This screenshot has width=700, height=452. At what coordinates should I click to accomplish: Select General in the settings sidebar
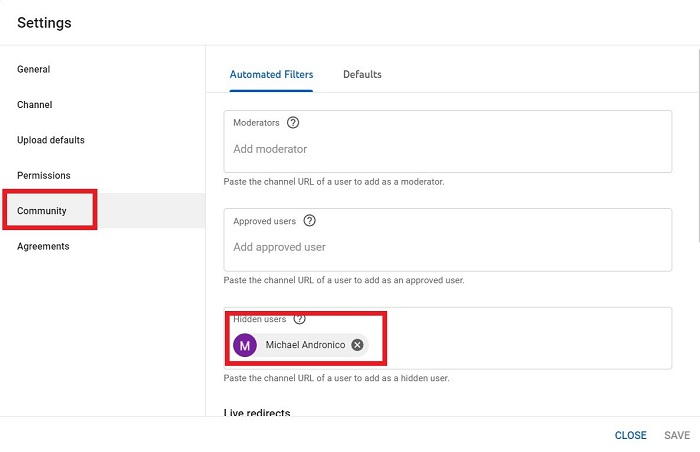pyautogui.click(x=34, y=70)
